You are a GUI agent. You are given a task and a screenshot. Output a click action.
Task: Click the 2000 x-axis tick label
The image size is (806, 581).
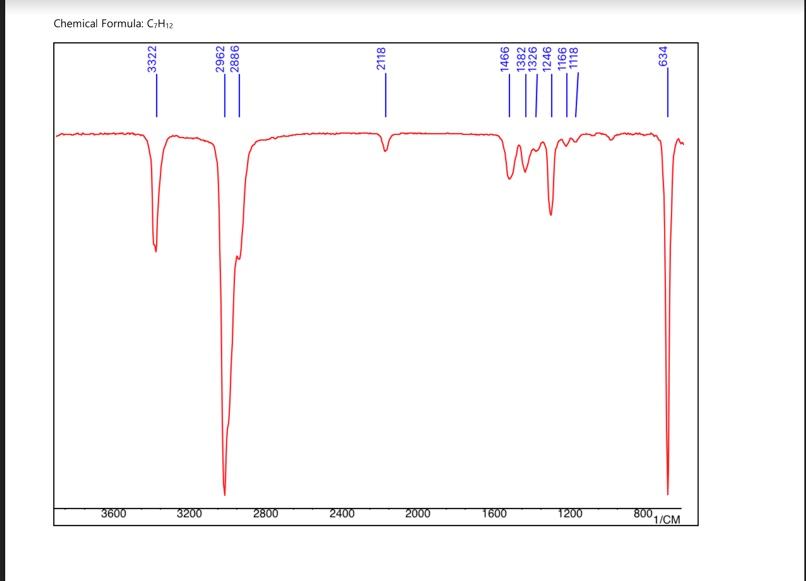(x=417, y=514)
